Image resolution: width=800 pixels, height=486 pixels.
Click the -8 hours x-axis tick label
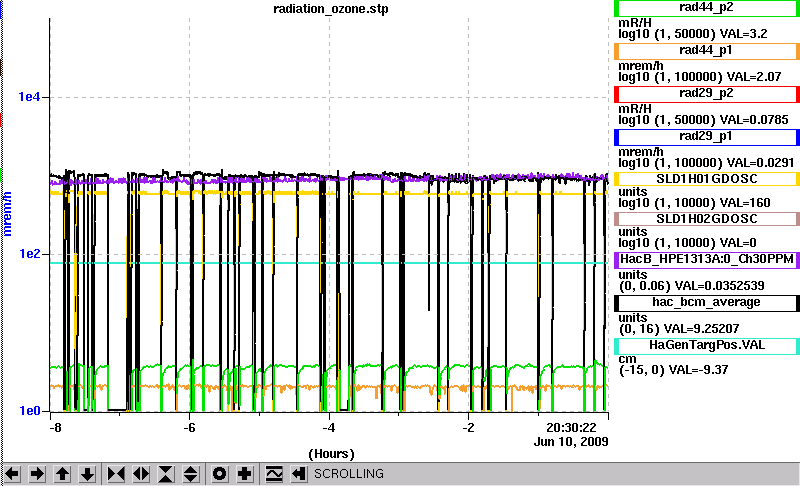pos(55,428)
